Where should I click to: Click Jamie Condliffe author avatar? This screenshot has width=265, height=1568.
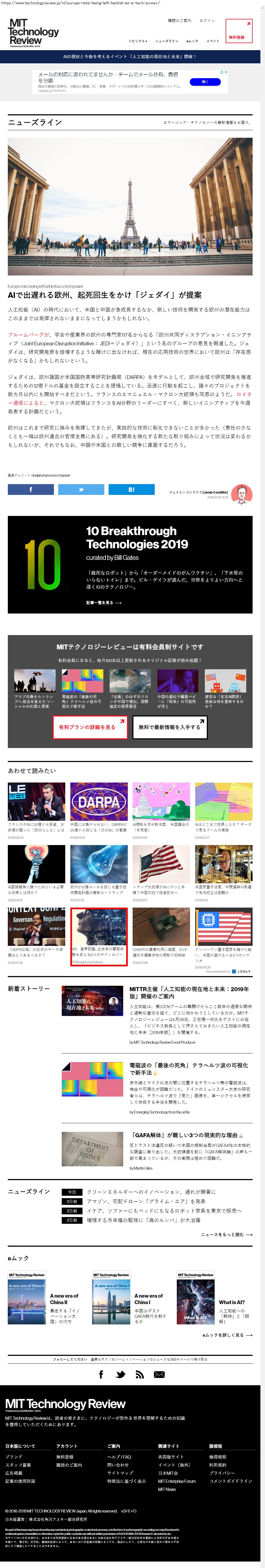[241, 494]
